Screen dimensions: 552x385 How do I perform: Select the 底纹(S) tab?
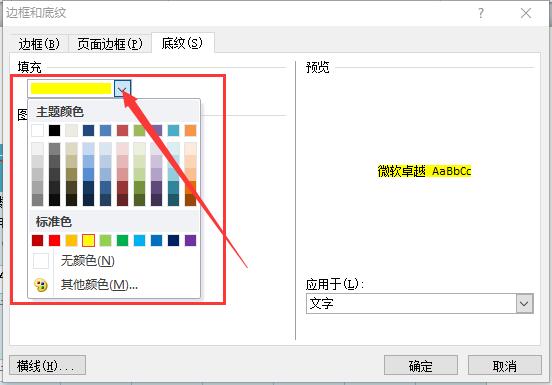pyautogui.click(x=182, y=43)
